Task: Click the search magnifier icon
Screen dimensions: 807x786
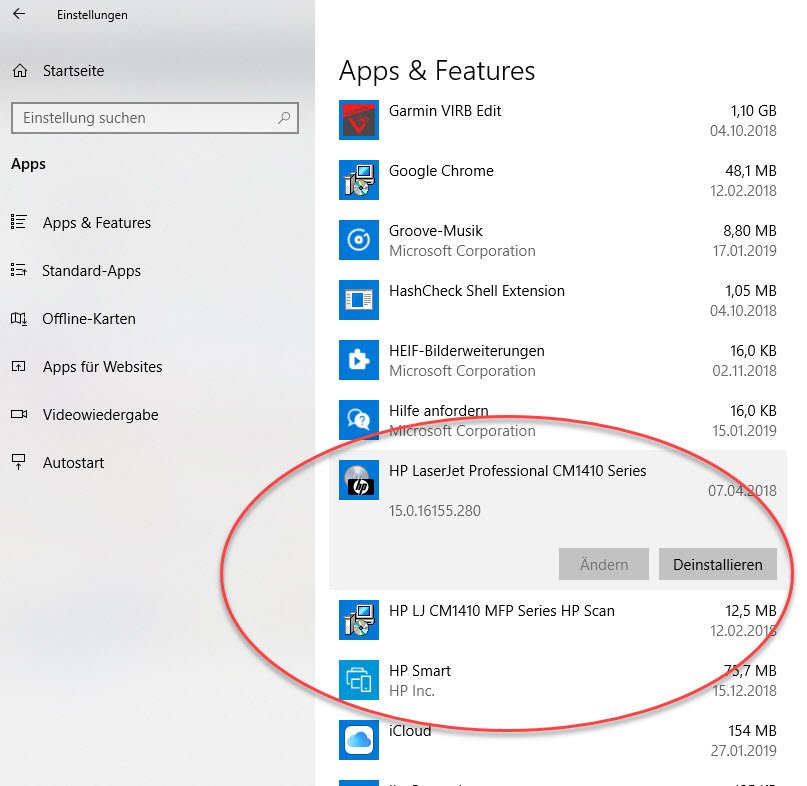Action: (x=284, y=118)
